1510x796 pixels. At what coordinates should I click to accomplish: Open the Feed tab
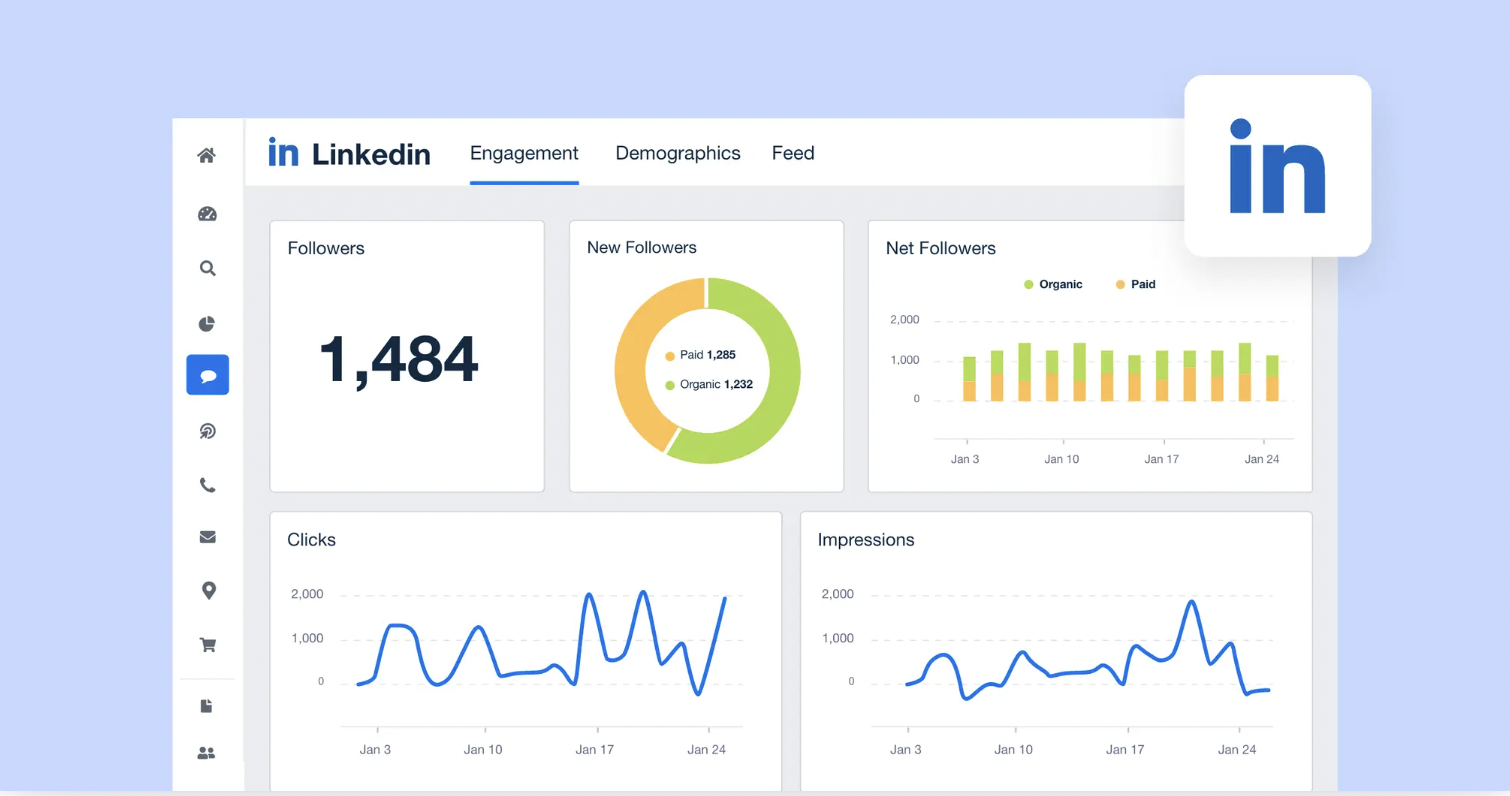click(x=793, y=153)
